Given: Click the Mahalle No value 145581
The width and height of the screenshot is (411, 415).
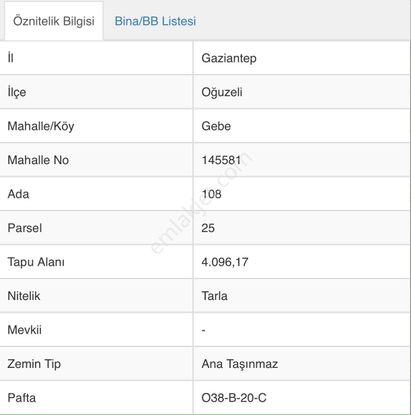Looking at the screenshot, I should 221,160.
